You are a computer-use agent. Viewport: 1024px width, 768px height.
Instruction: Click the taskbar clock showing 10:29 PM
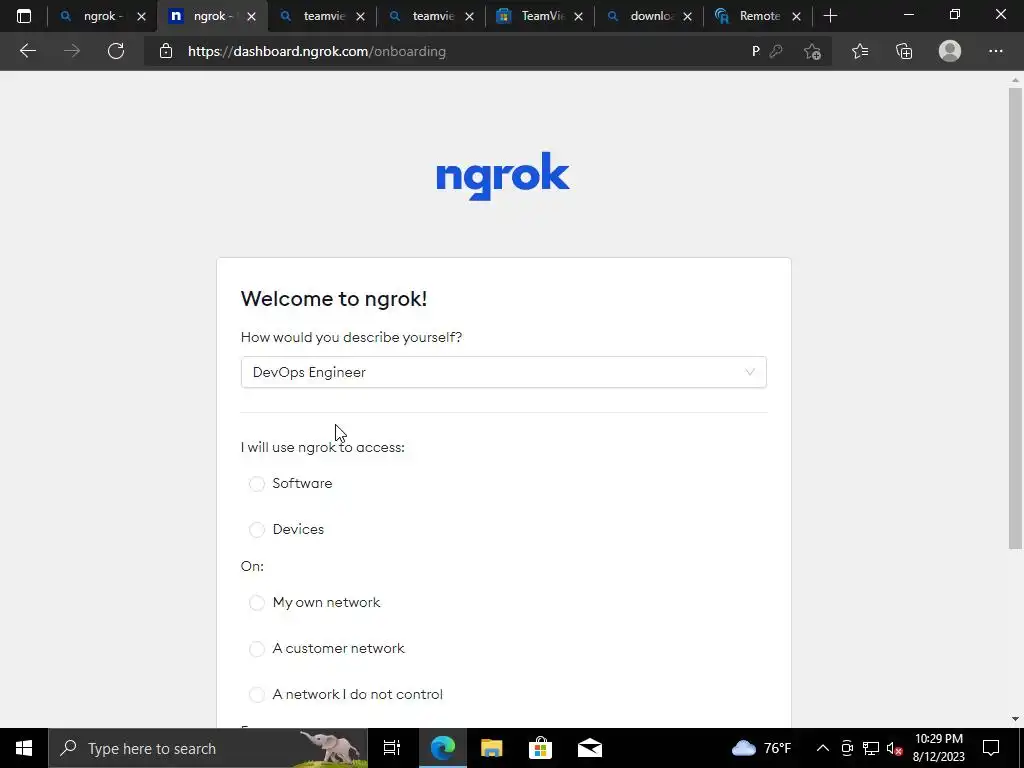[939, 748]
